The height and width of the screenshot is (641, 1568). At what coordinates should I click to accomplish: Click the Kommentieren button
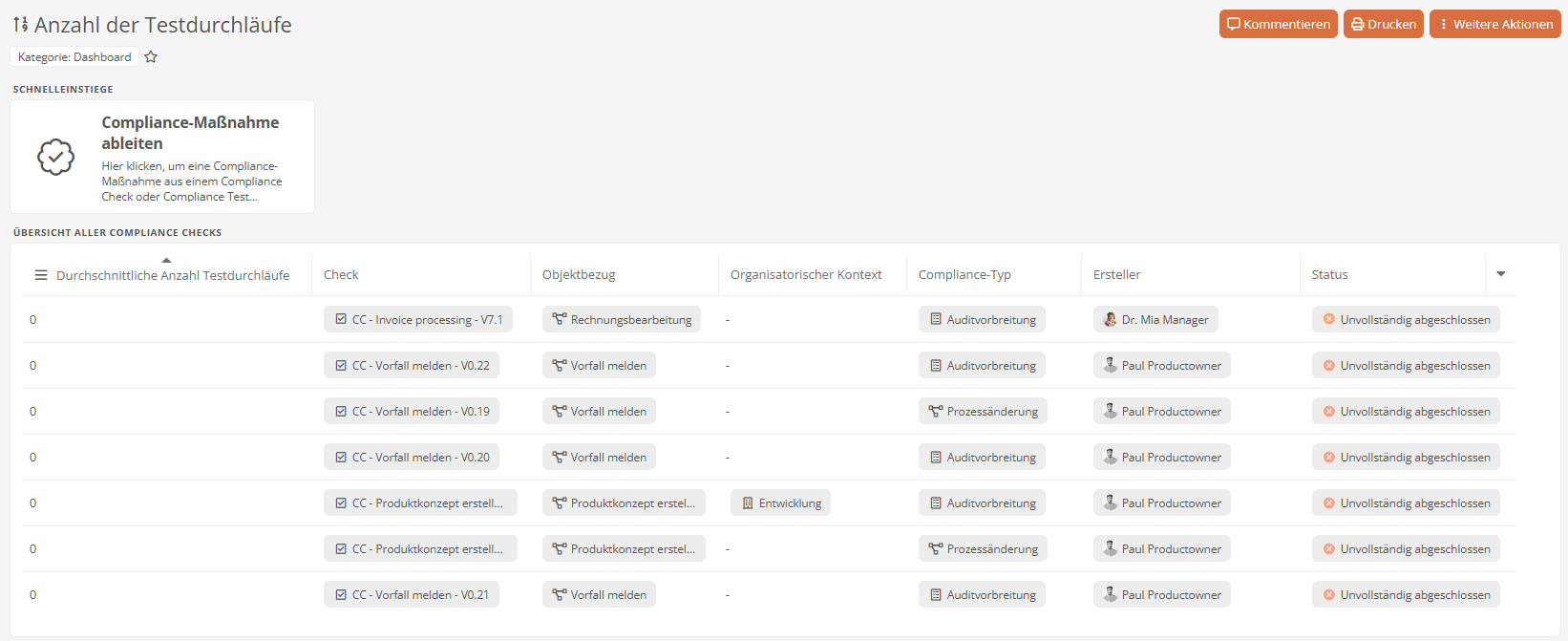coord(1278,24)
